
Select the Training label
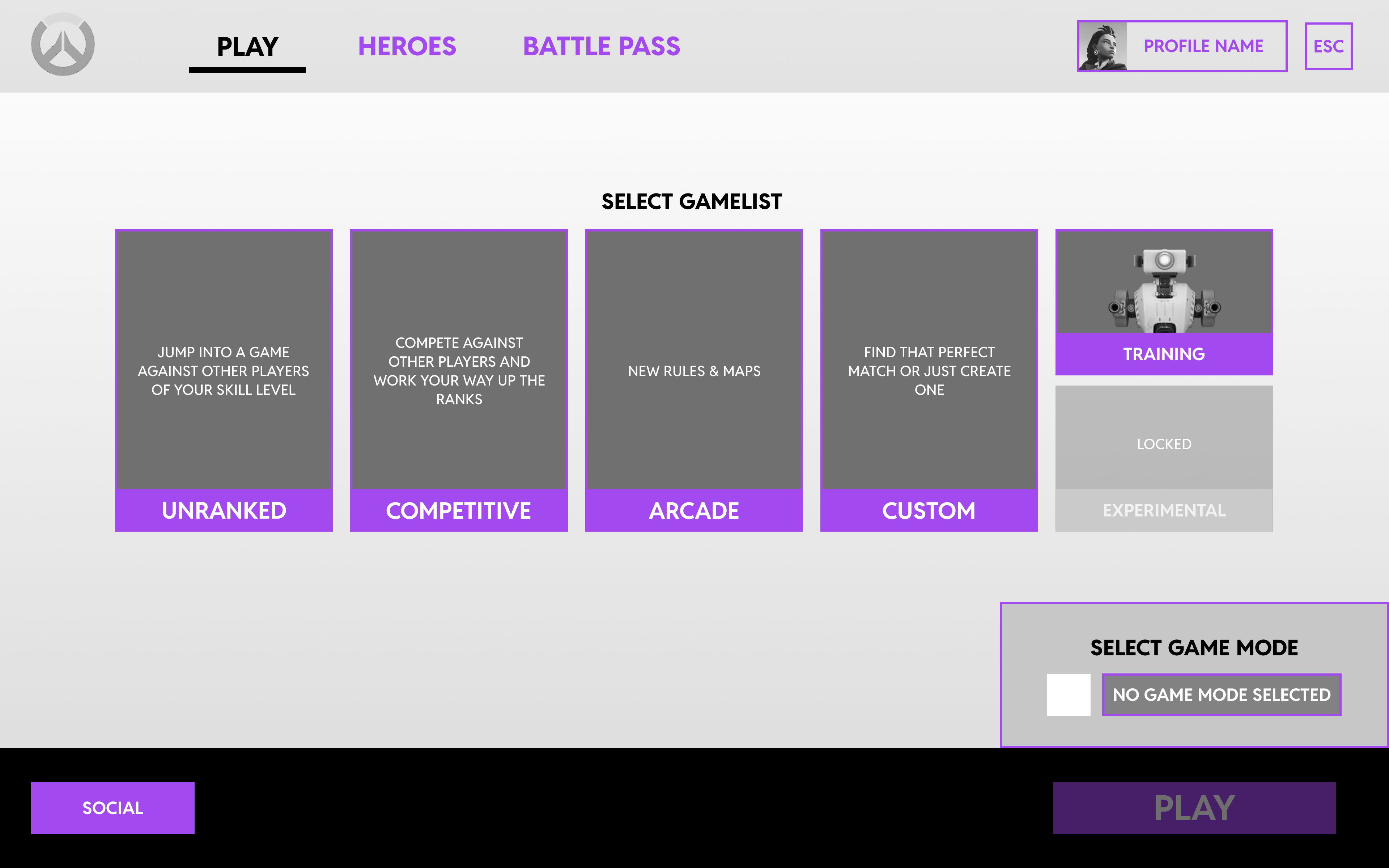[1163, 354]
